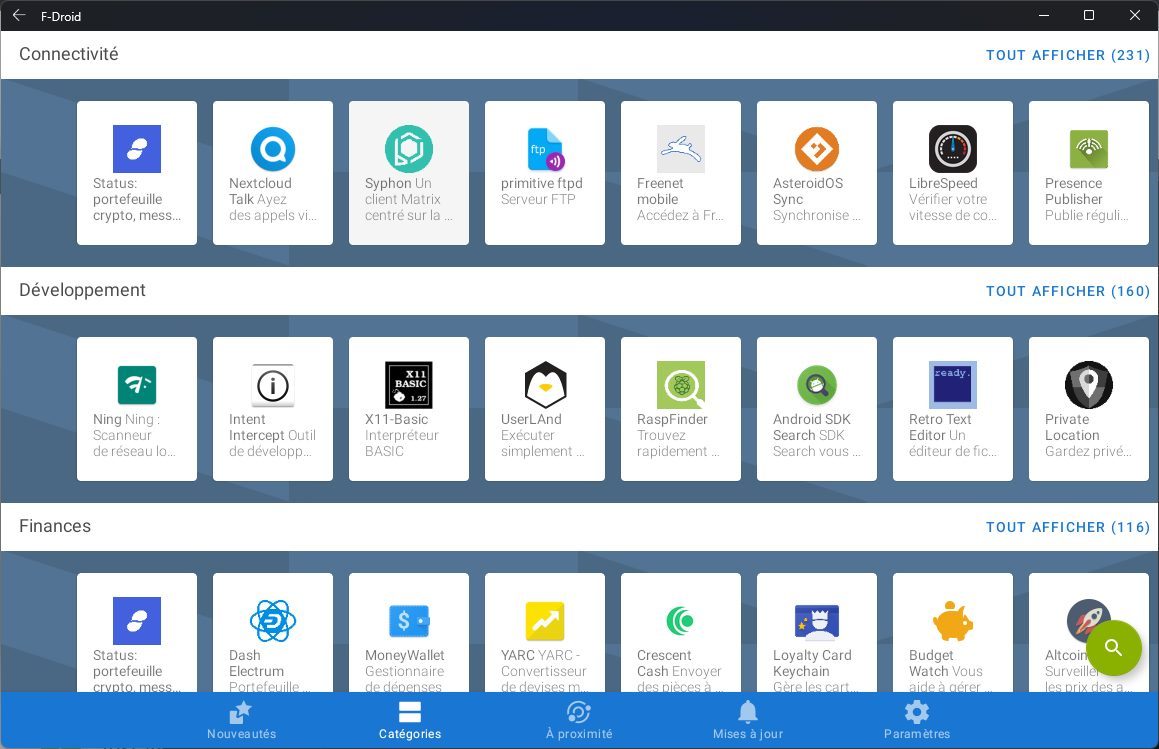The image size is (1159, 749).
Task: Show all 116 Finances apps
Action: (1067, 526)
